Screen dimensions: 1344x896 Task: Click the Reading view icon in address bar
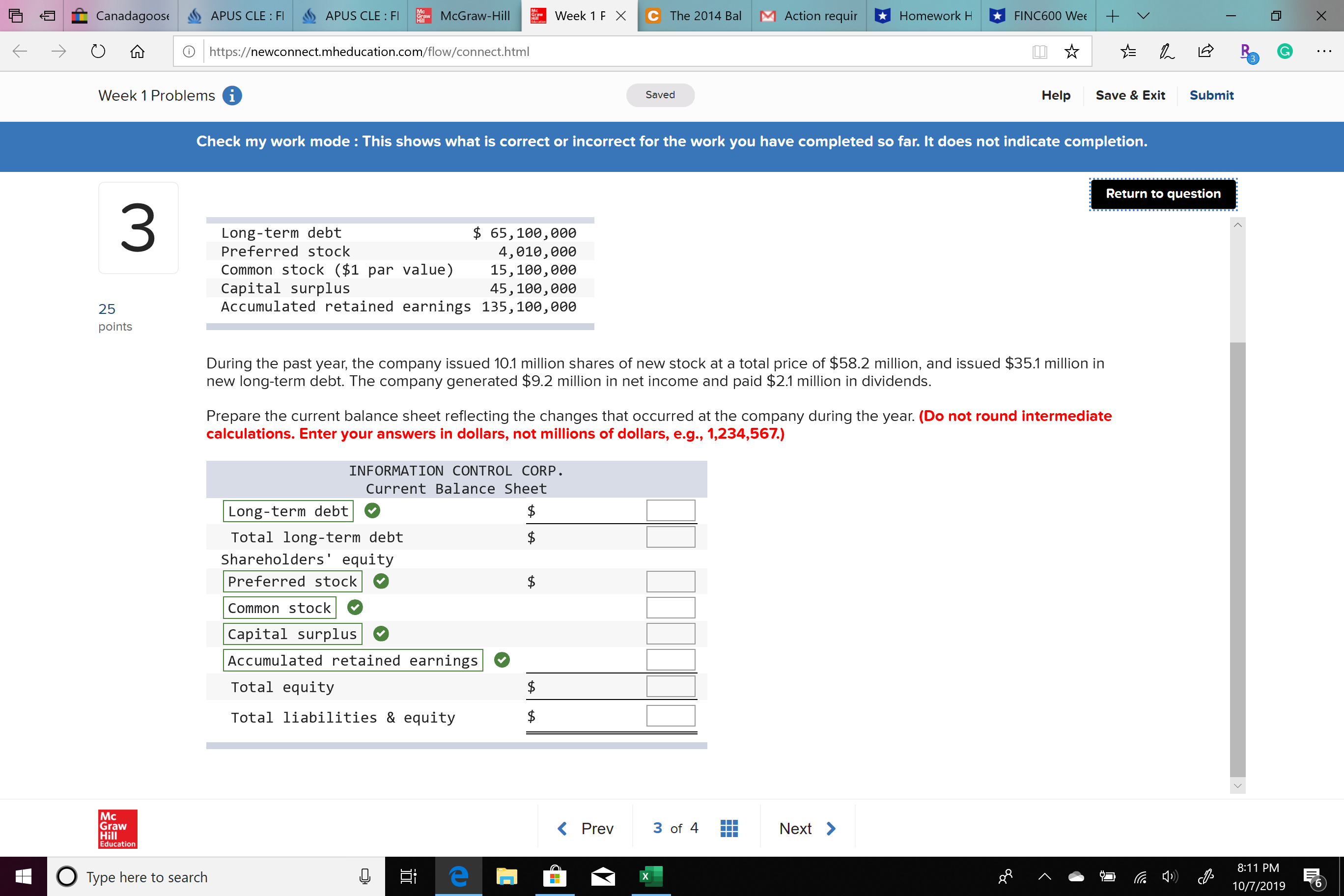click(x=1039, y=51)
